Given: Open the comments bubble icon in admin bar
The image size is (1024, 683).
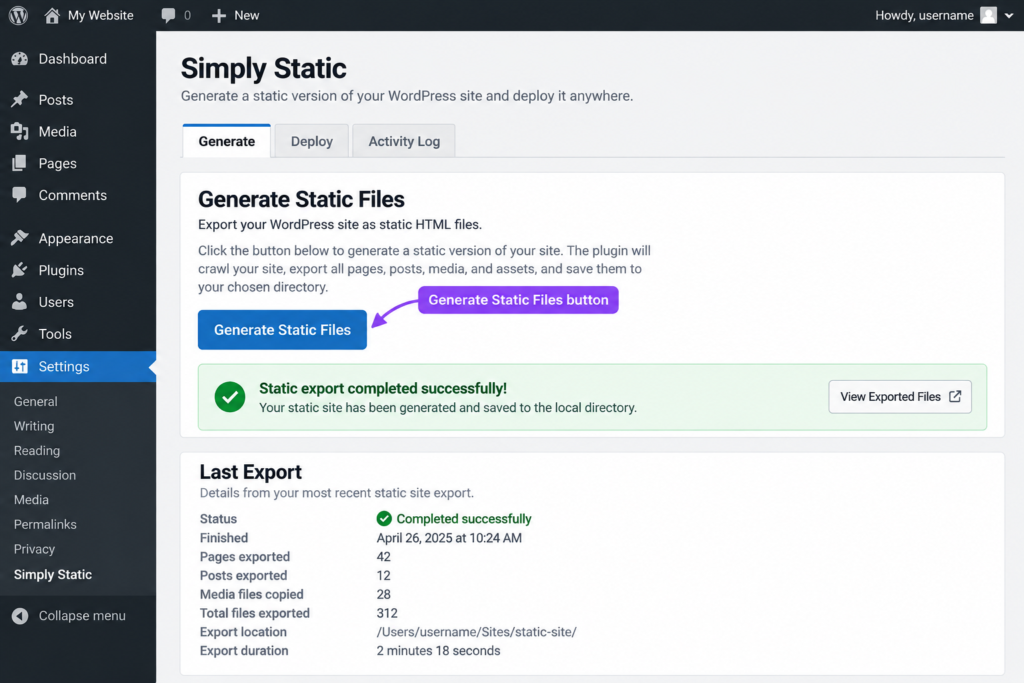Looking at the screenshot, I should click(168, 15).
